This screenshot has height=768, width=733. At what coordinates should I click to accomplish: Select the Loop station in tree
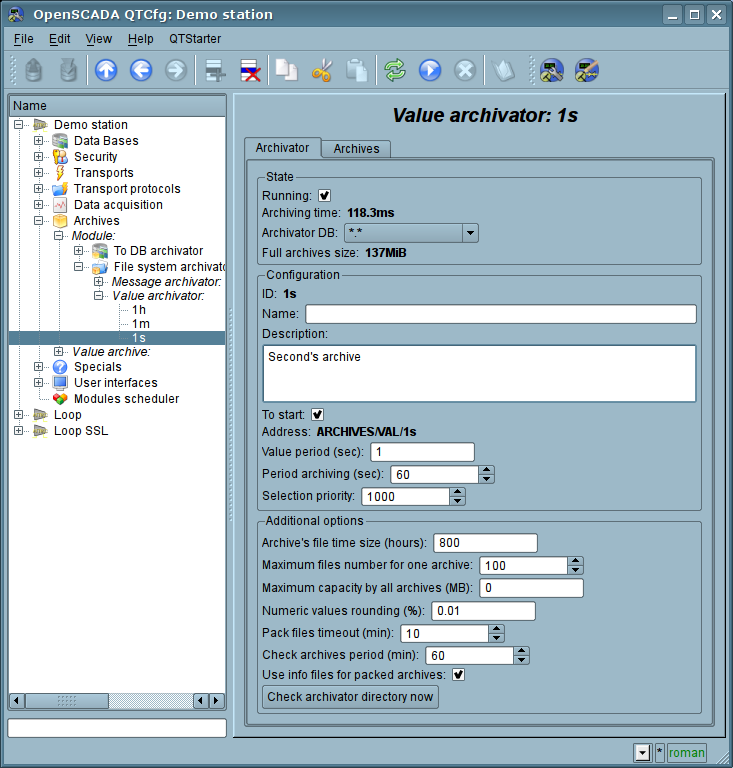[68, 415]
